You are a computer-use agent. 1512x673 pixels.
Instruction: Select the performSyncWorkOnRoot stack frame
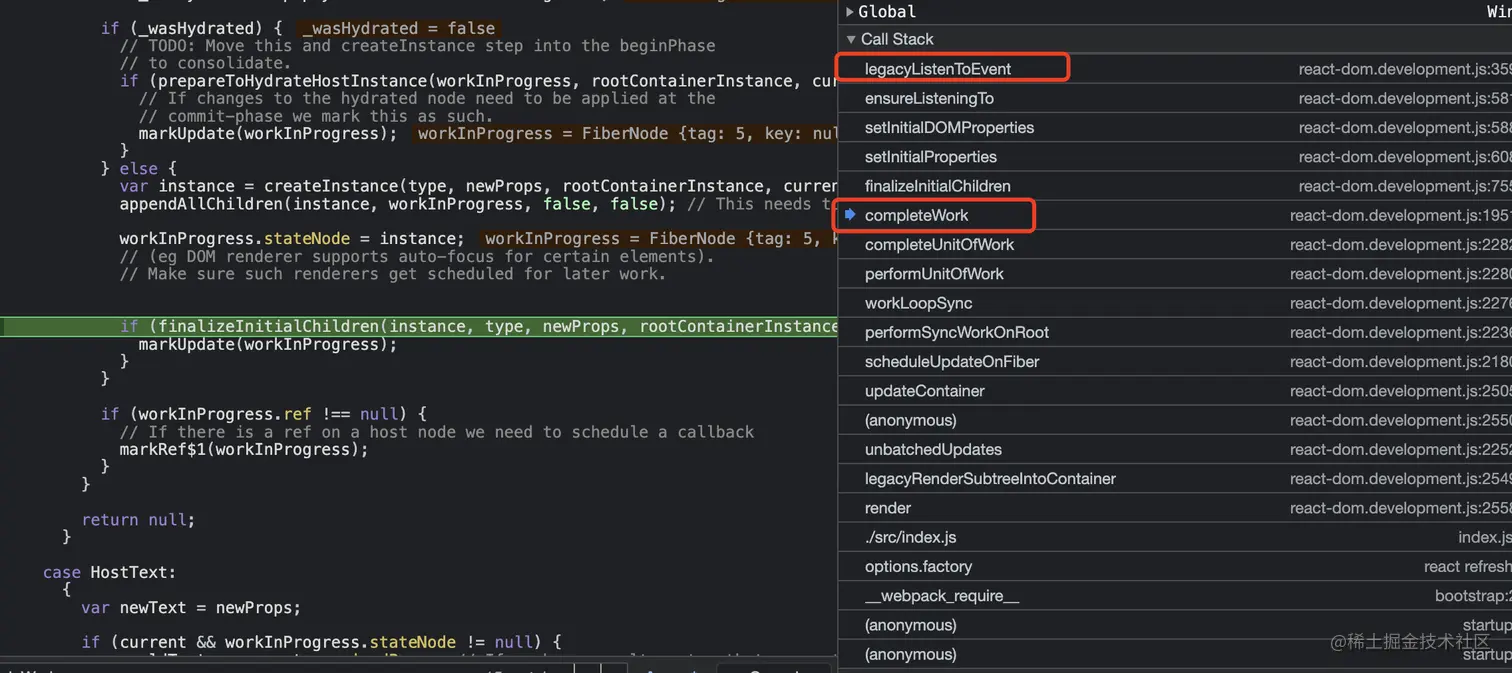click(x=1174, y=332)
